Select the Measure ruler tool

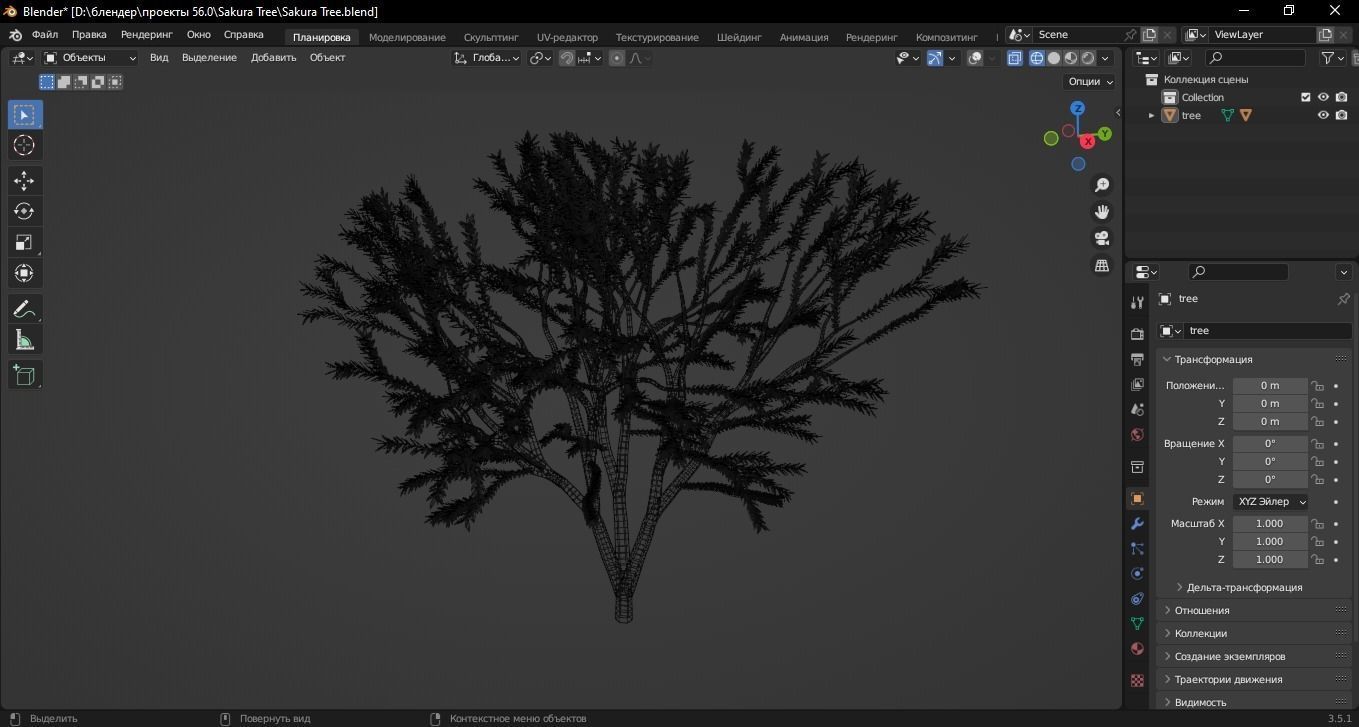(25, 341)
